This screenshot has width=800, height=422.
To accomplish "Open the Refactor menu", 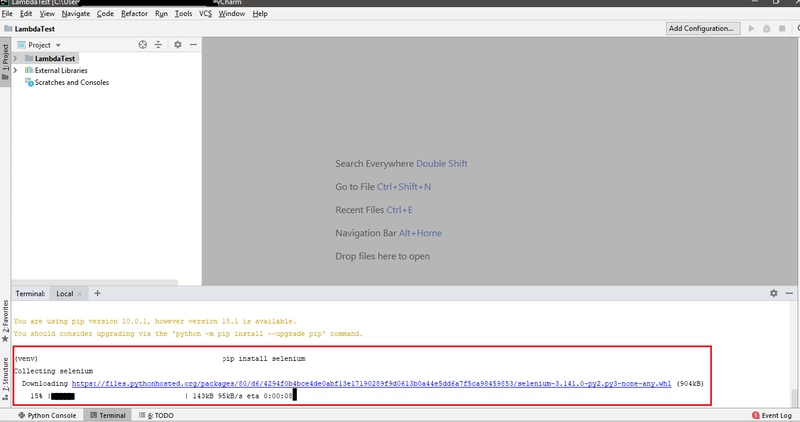I will [134, 14].
